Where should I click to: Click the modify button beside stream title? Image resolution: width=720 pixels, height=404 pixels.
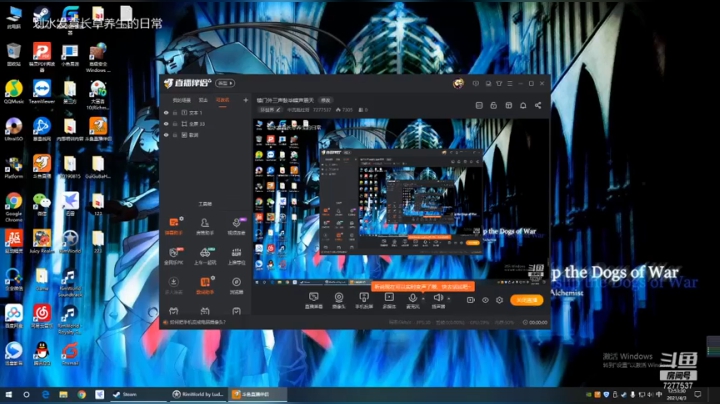pos(326,100)
